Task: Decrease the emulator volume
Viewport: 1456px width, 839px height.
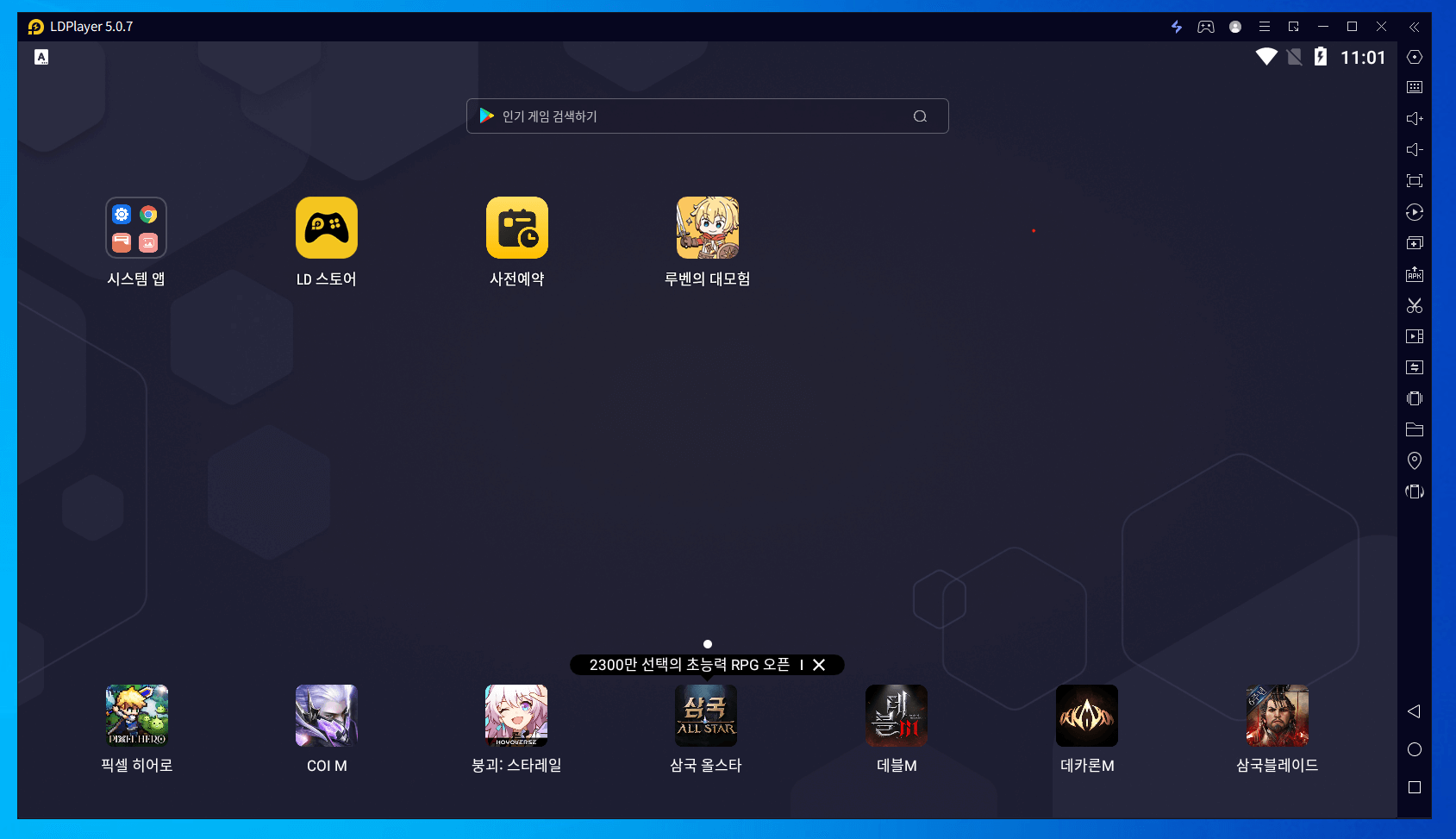Action: 1414,149
